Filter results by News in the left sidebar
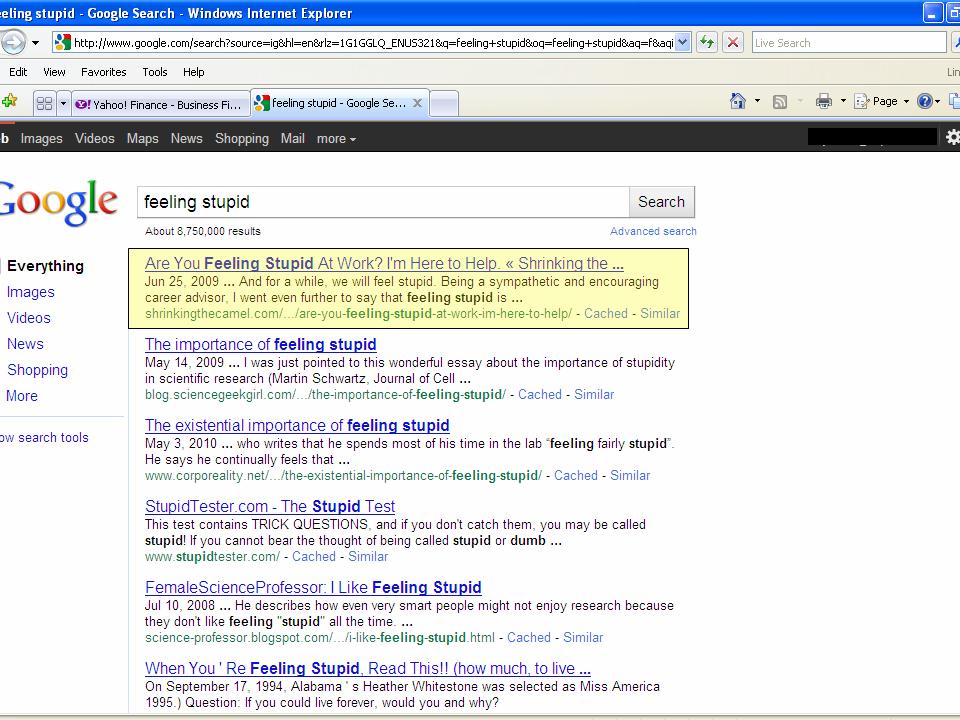 pos(25,343)
